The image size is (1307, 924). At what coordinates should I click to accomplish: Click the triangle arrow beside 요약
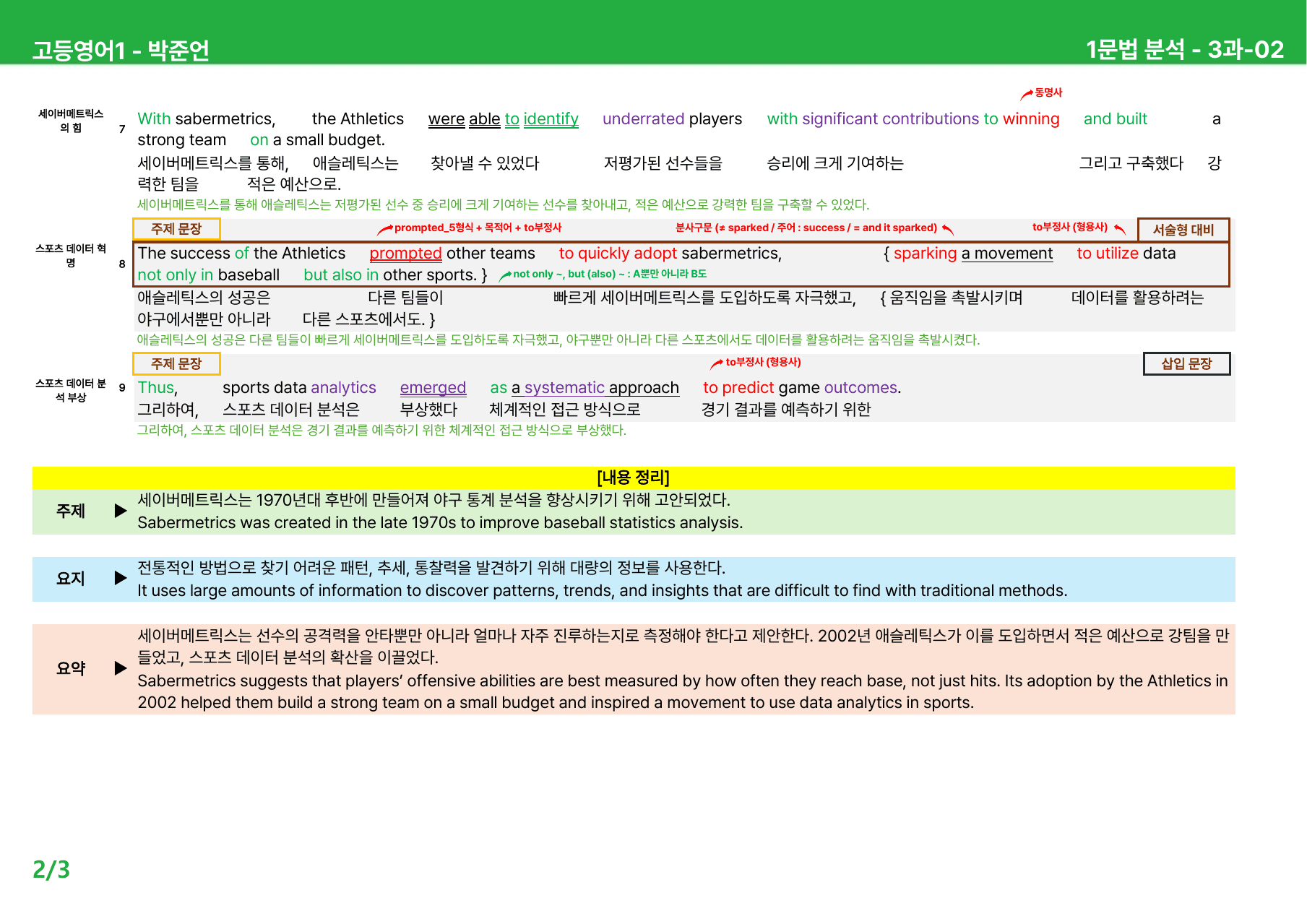coord(121,668)
